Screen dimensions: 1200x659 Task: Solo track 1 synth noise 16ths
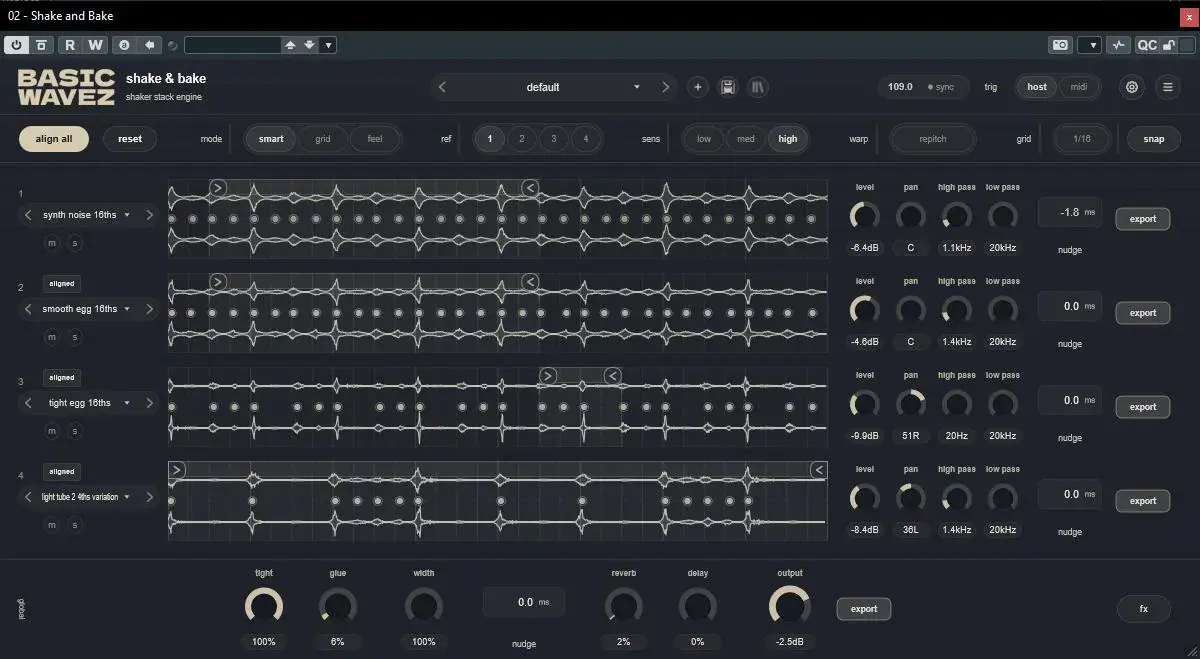[x=74, y=243]
